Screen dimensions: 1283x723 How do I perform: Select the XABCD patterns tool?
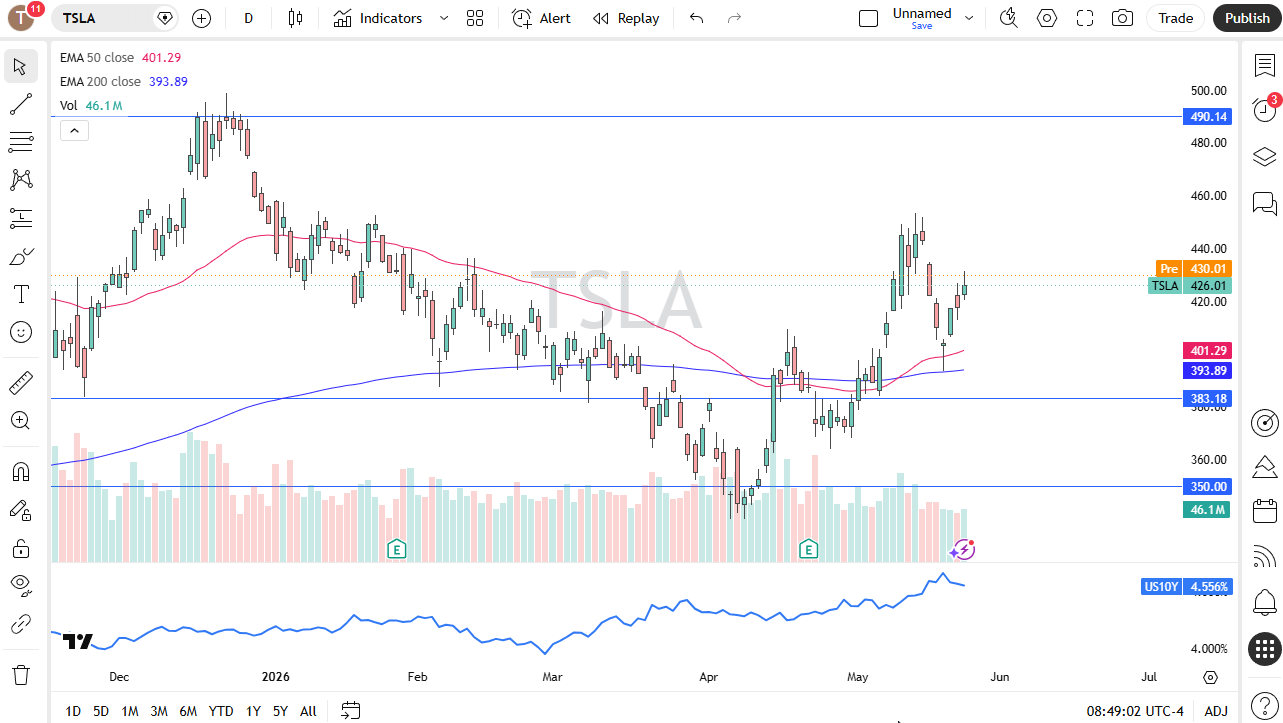tap(21, 180)
